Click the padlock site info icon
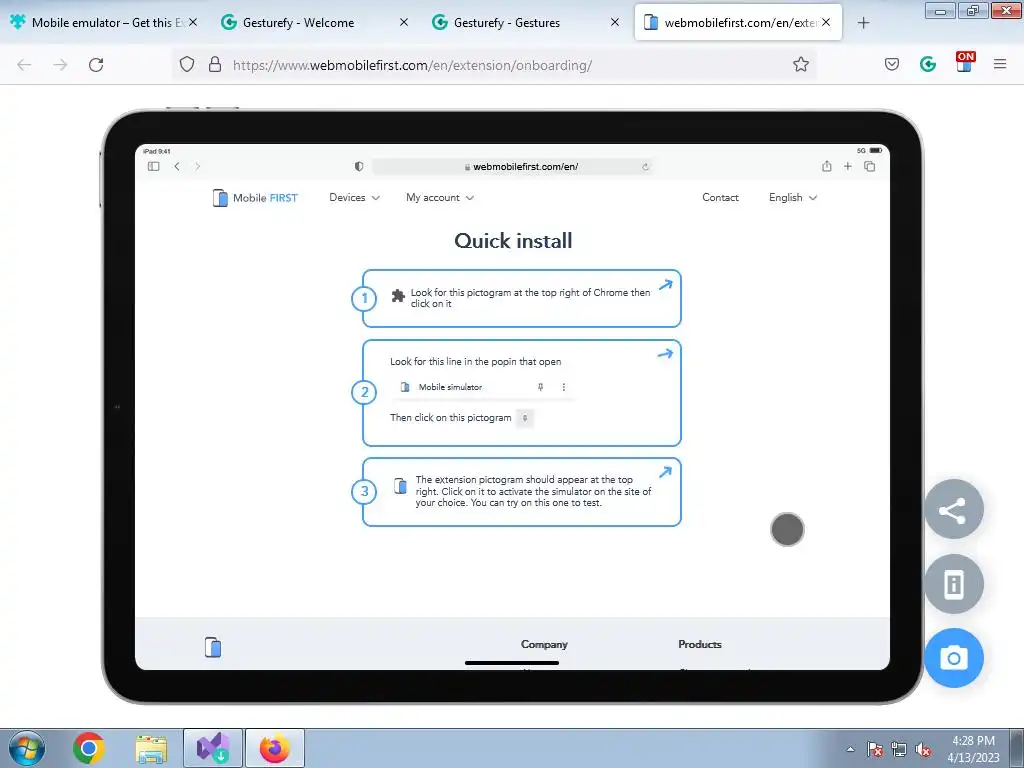 click(x=215, y=64)
